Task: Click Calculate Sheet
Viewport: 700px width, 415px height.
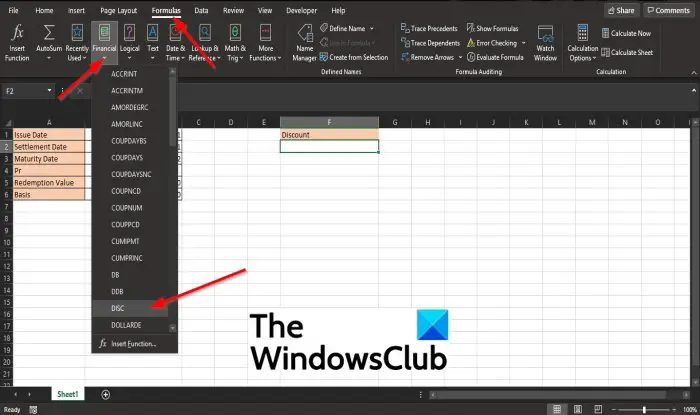Action: pyautogui.click(x=627, y=52)
